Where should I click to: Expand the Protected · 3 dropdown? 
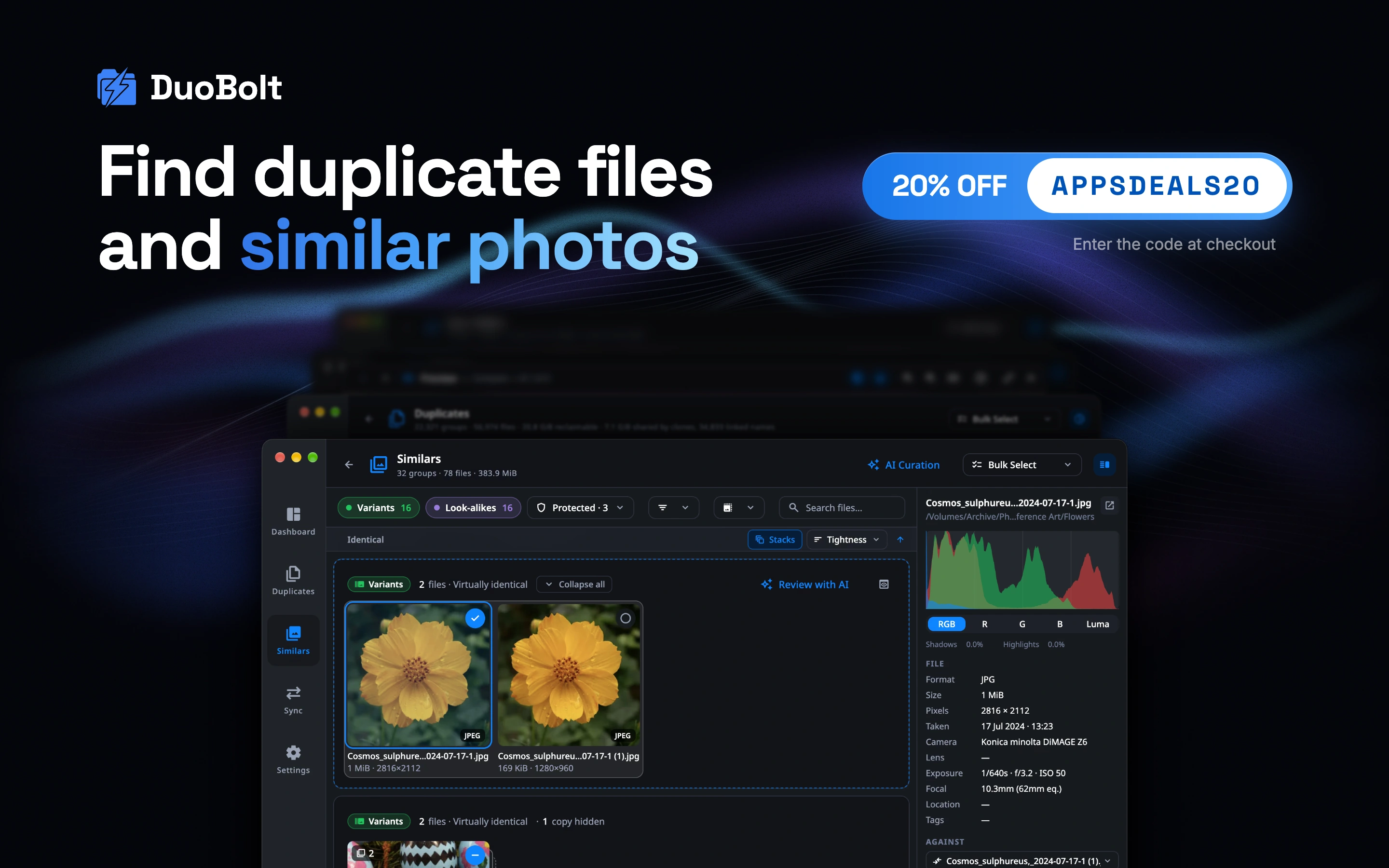(580, 507)
